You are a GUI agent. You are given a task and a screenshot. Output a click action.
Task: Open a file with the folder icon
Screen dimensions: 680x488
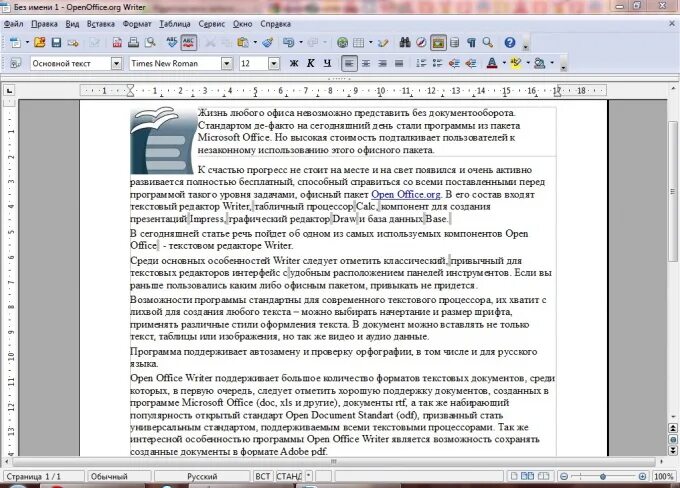[x=39, y=43]
